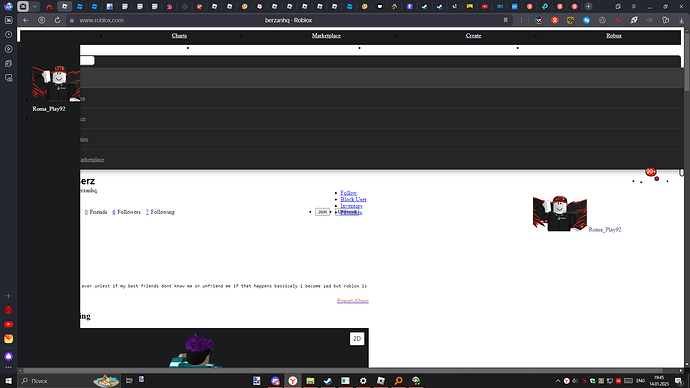This screenshot has width=690, height=388.
Task: Toggle the avatar view to 2D
Action: 357,339
